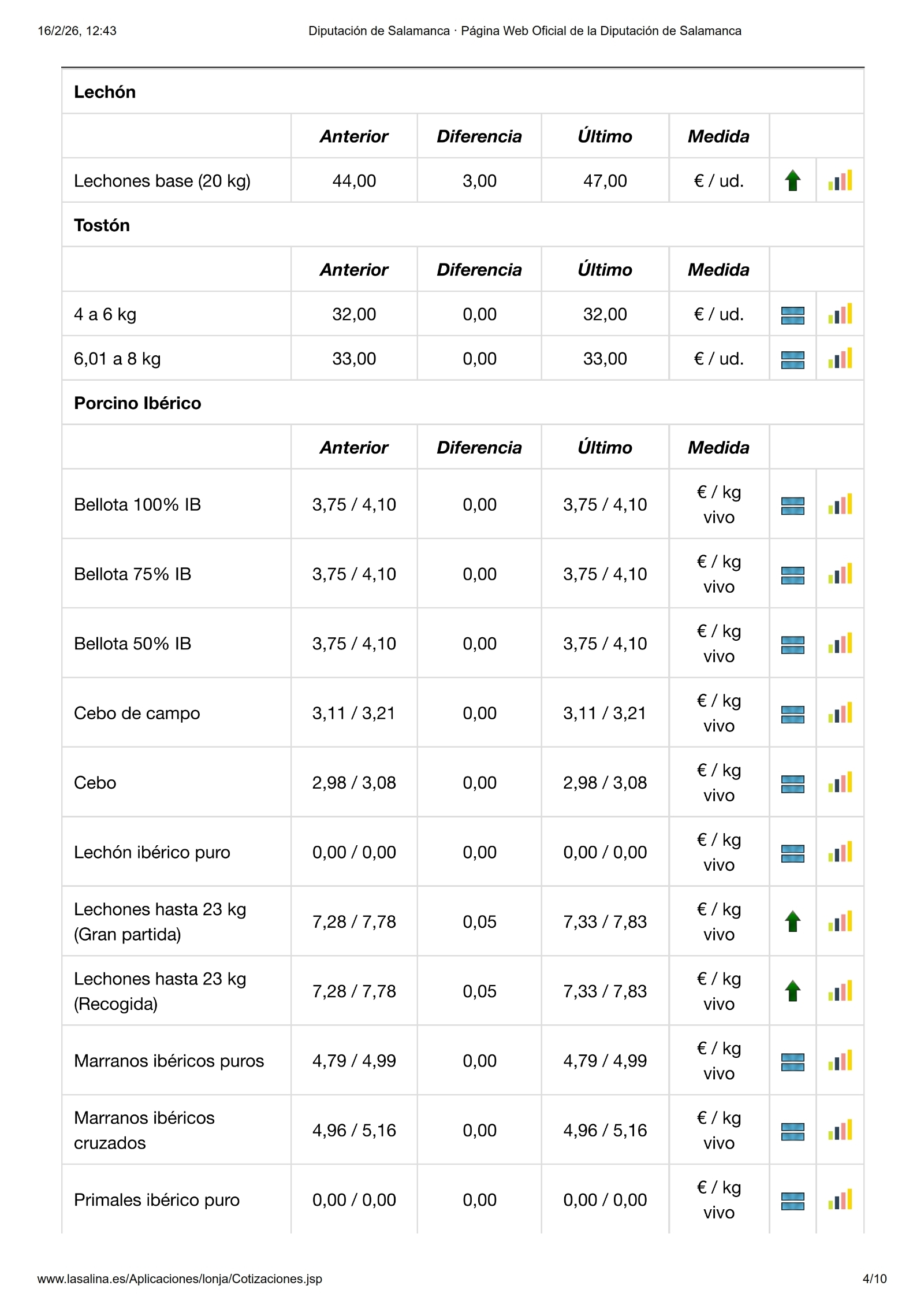Open the chart icon for Primales ibérico puro
Viewport: 924px width, 1308px height.
point(840,1200)
